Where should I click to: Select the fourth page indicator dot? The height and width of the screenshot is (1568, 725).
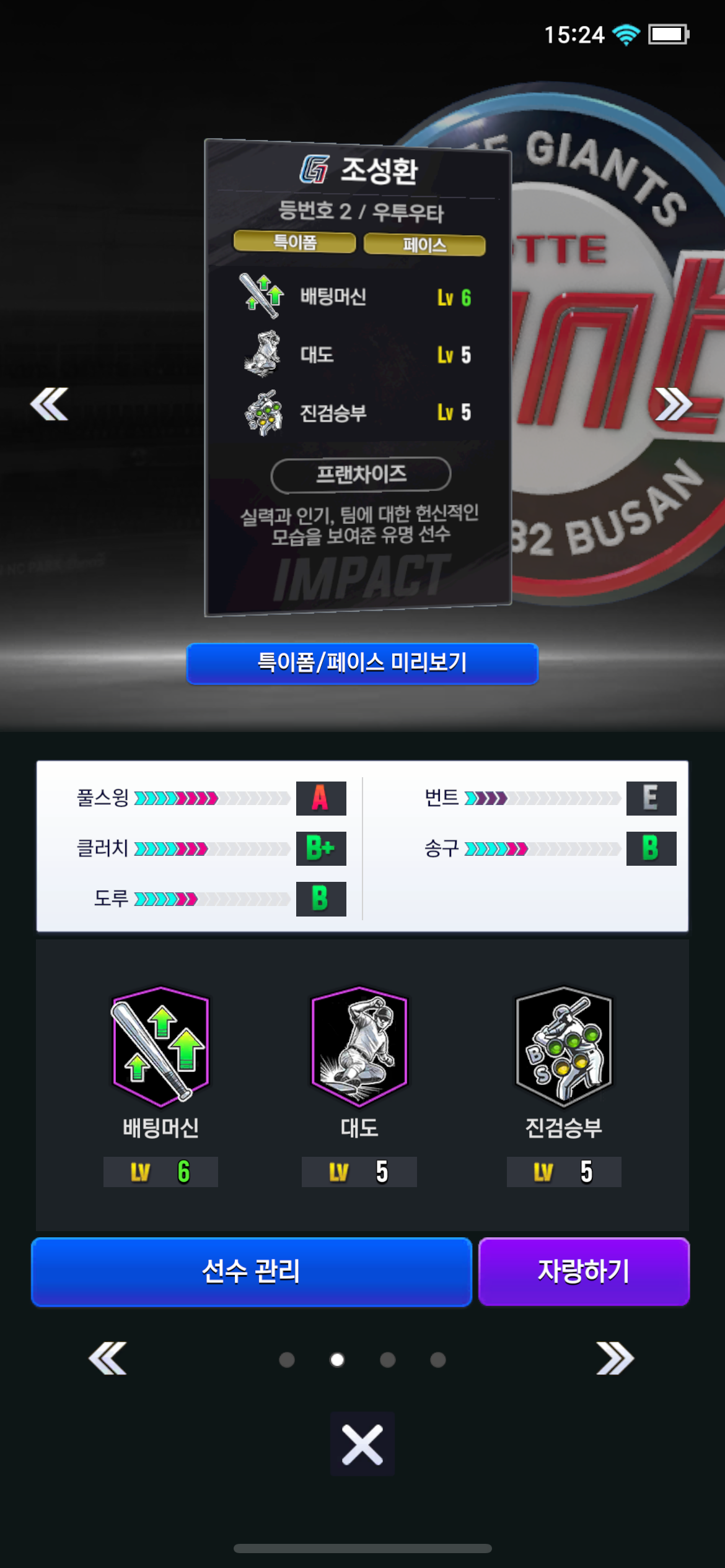(x=438, y=1359)
